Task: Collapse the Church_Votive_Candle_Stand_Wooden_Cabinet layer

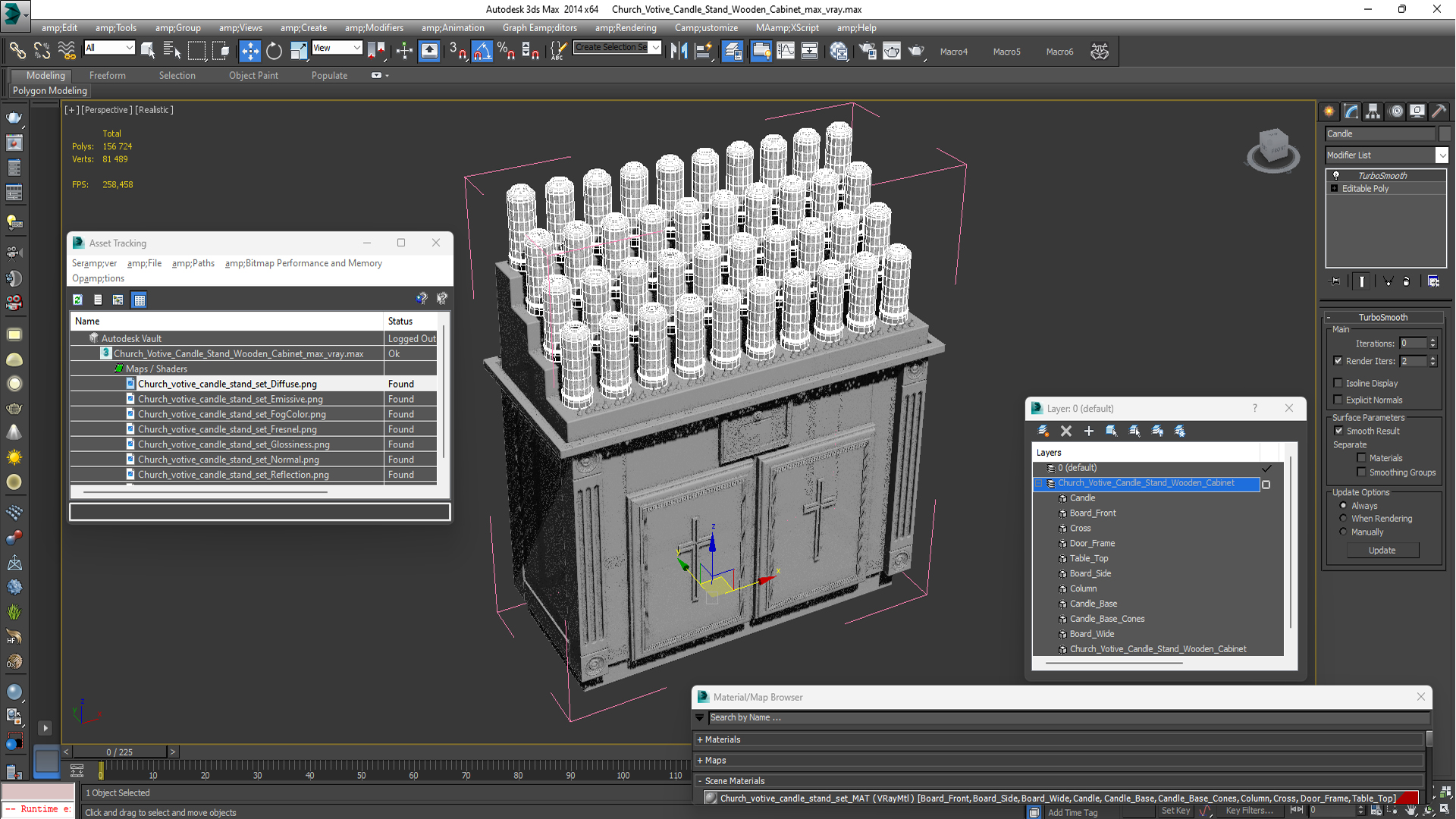Action: tap(1039, 483)
